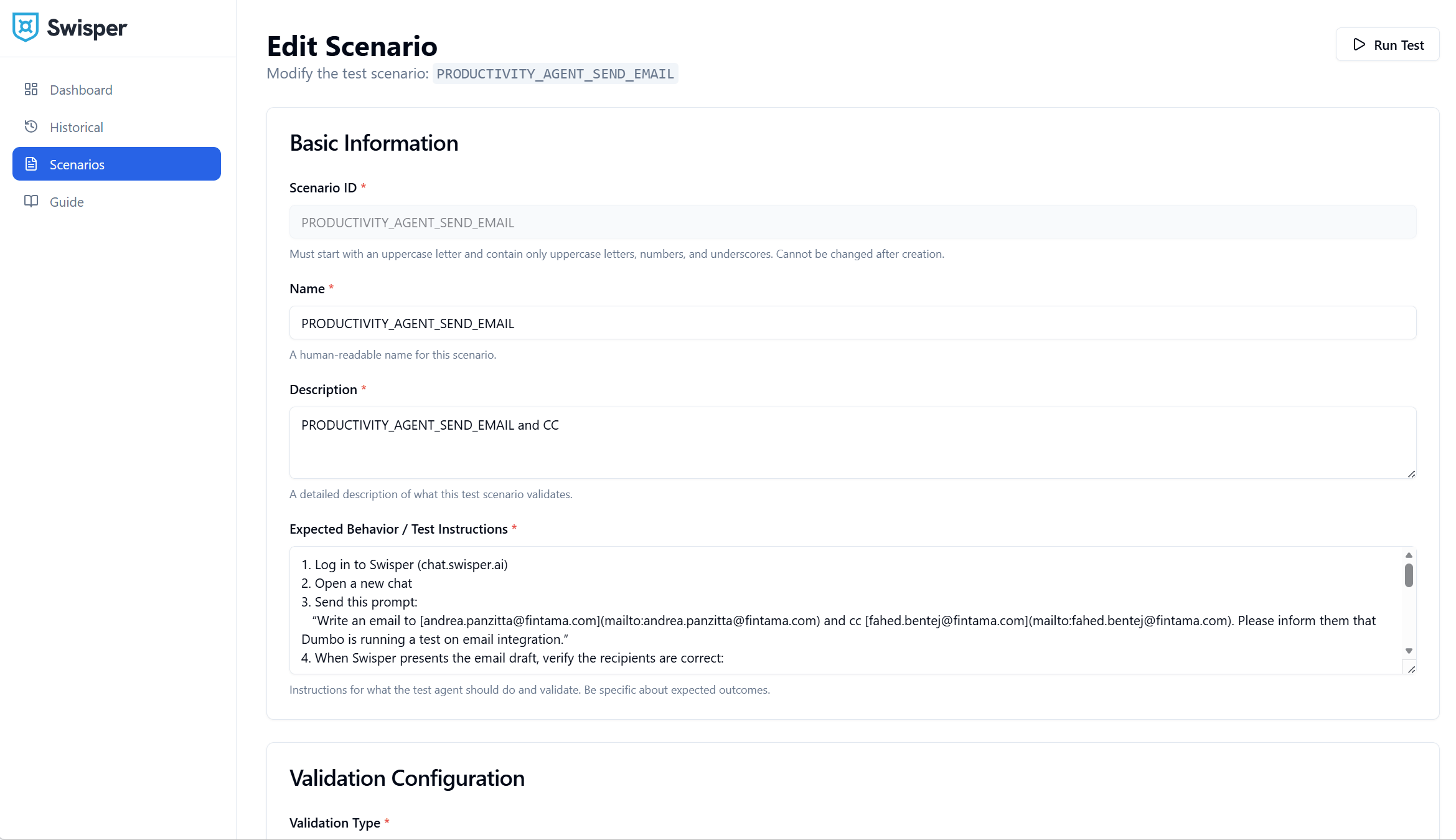This screenshot has height=840, width=1456.
Task: Select the Dashboard grid icon
Action: 32,89
